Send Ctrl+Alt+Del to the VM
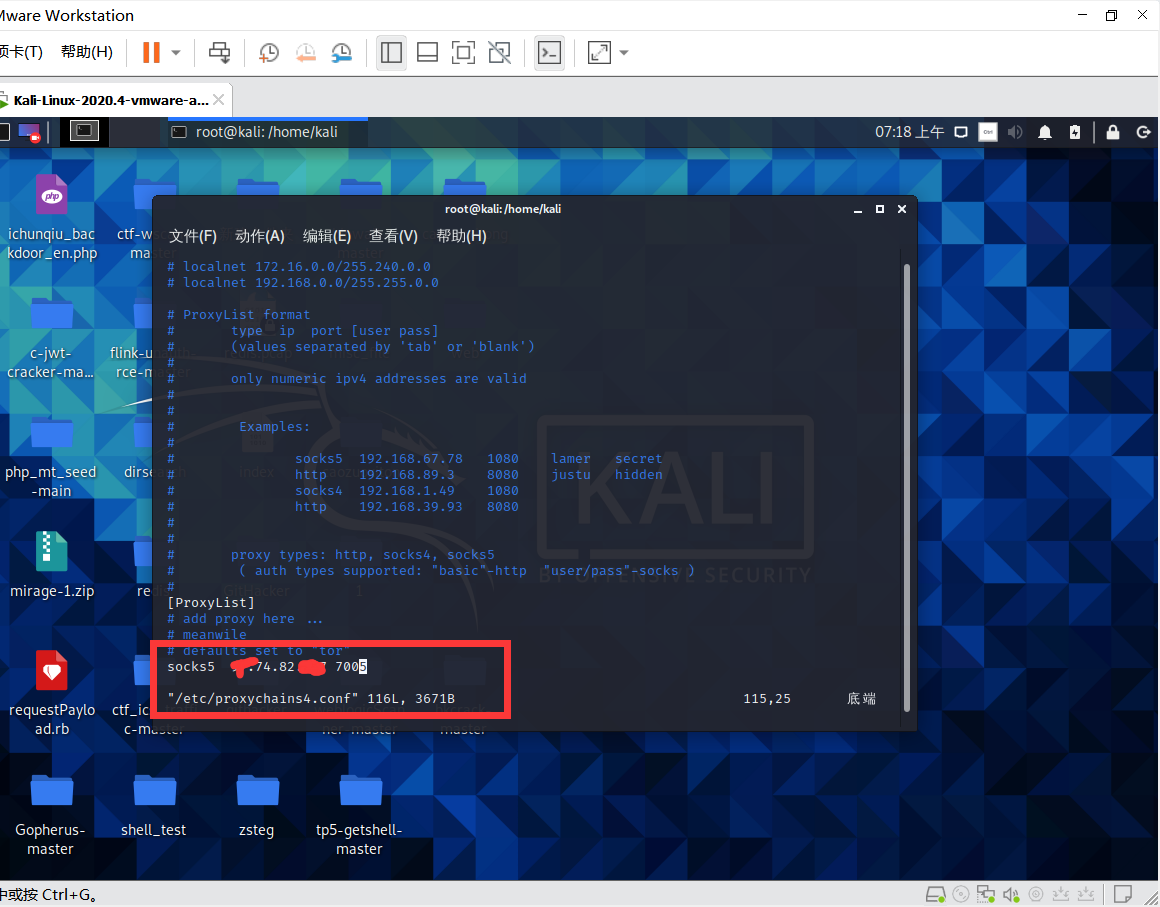Screen dimensions: 1160x907 click(x=219, y=53)
